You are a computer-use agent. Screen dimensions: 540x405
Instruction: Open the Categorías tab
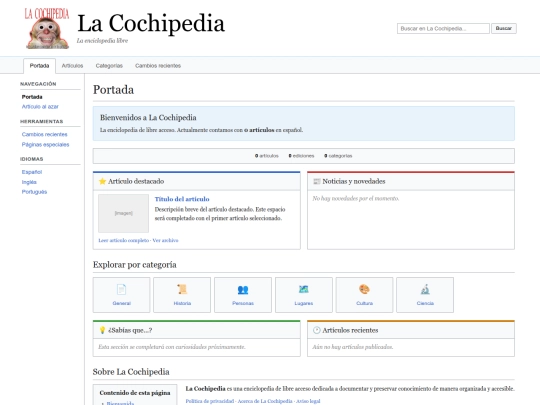click(109, 66)
